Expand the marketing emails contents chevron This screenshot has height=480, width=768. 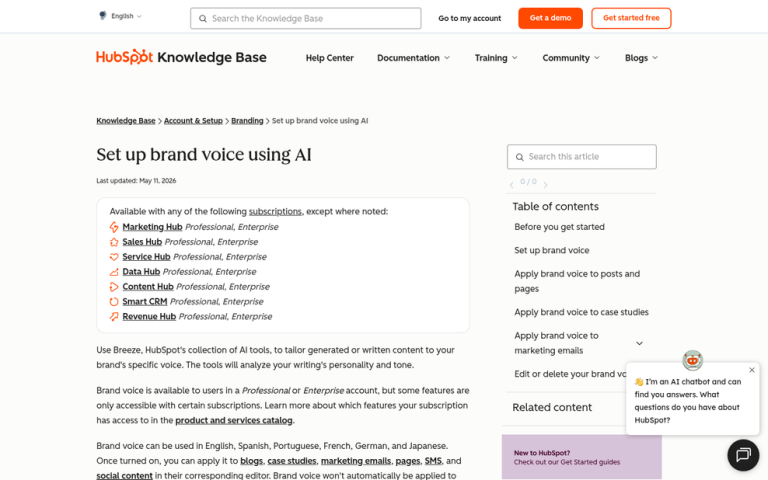click(639, 343)
